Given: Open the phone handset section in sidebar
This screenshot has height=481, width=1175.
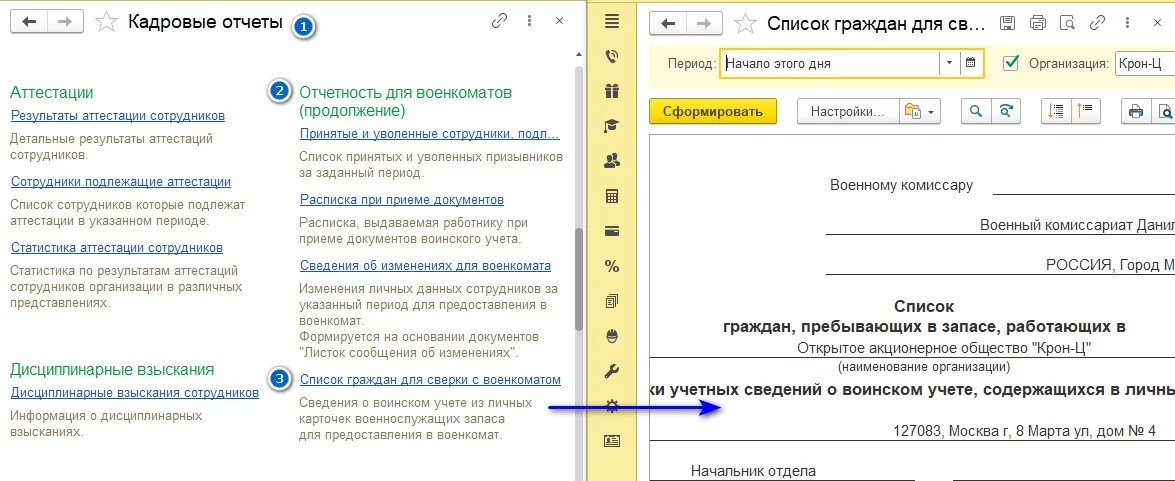Looking at the screenshot, I should click(611, 56).
